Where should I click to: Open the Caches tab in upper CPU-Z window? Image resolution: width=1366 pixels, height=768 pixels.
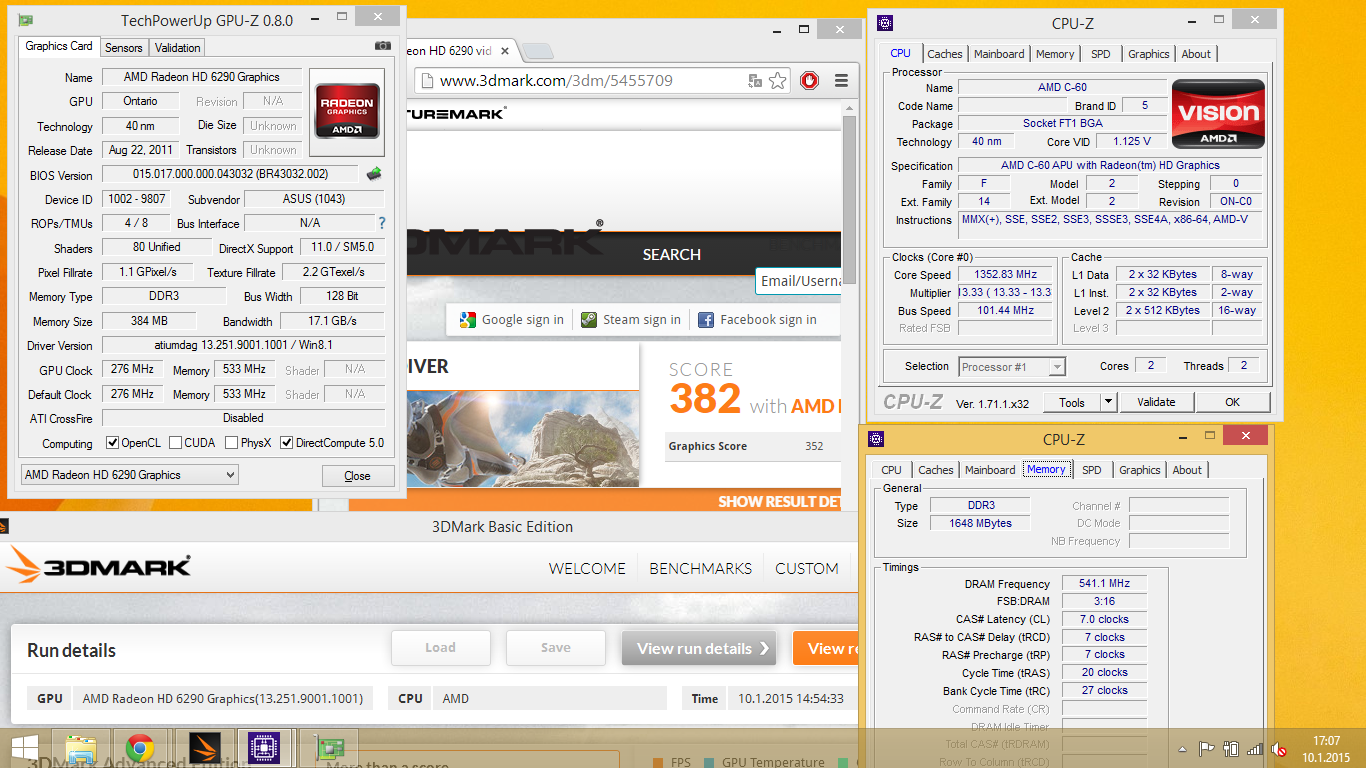click(945, 54)
